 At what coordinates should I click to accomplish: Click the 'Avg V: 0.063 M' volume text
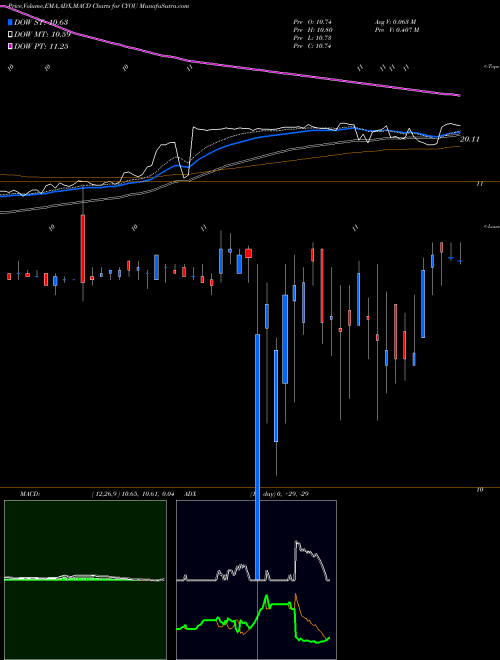coord(395,22)
